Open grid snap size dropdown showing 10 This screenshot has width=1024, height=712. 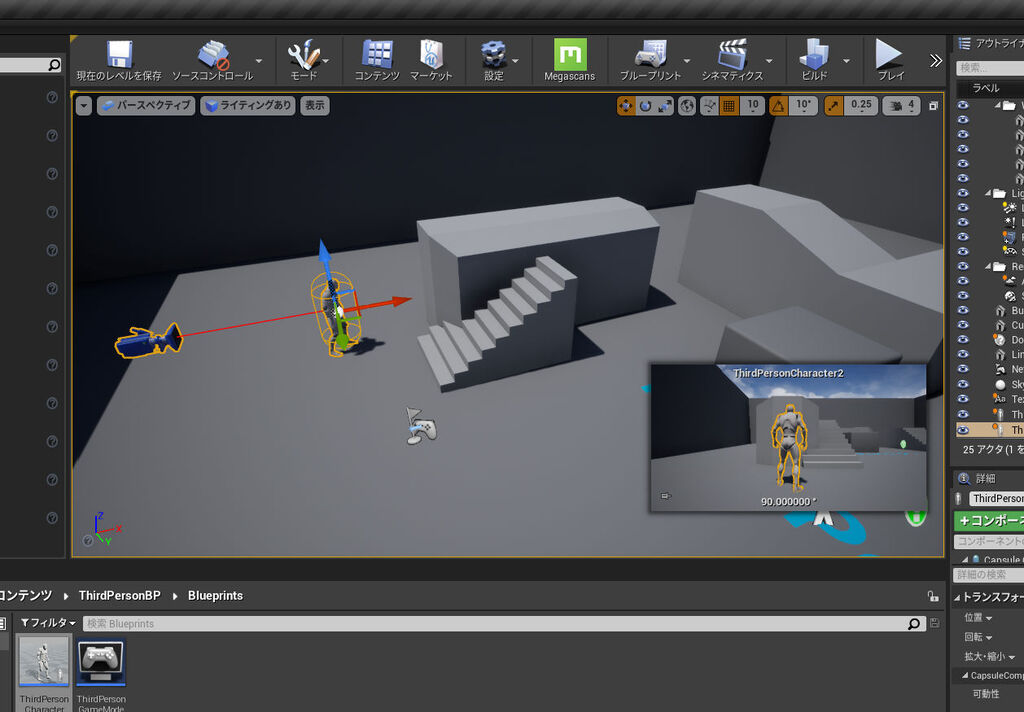click(x=753, y=106)
